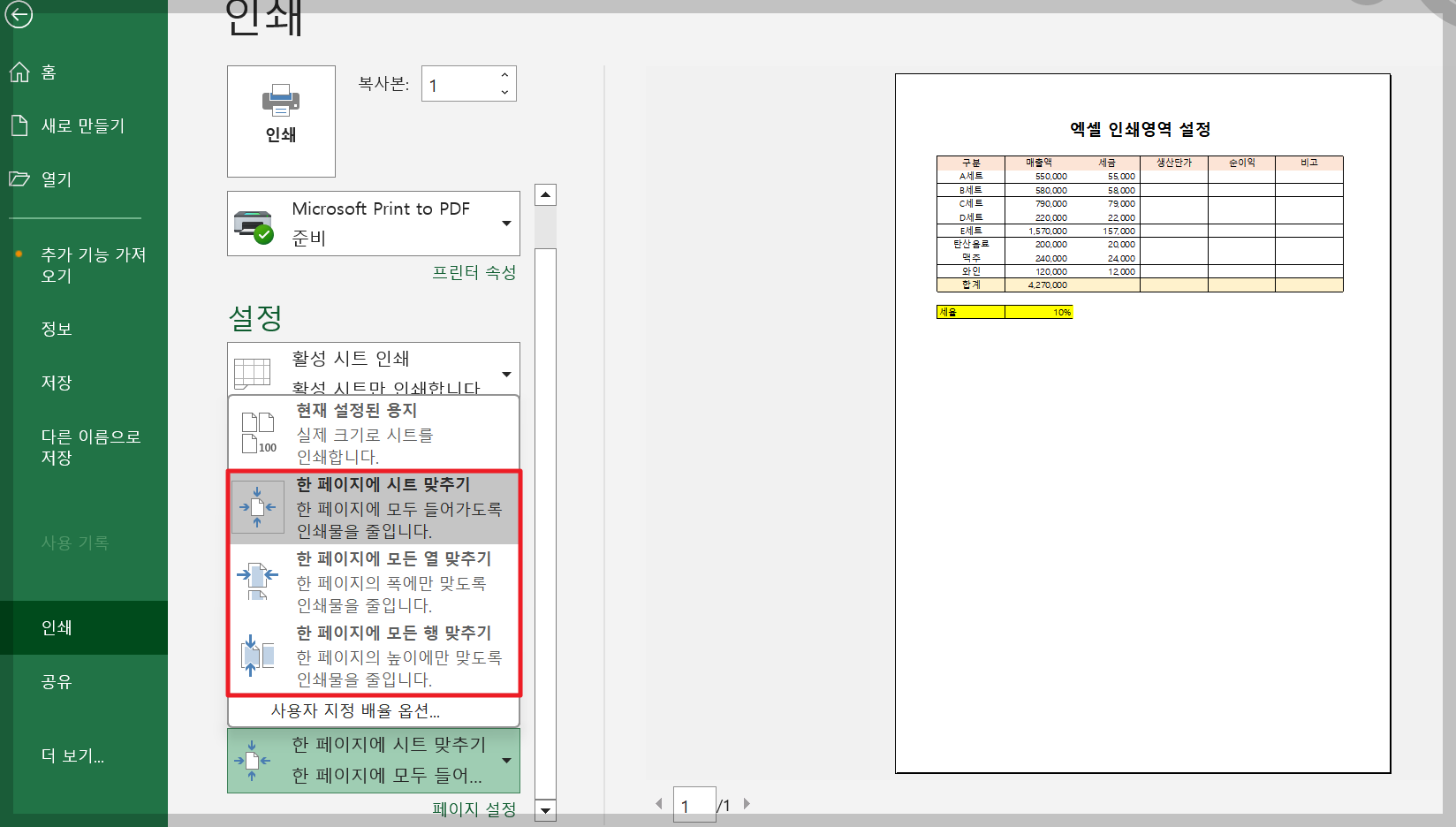
Task: Click the new document icon beside 새로 만들기
Action: [x=19, y=125]
